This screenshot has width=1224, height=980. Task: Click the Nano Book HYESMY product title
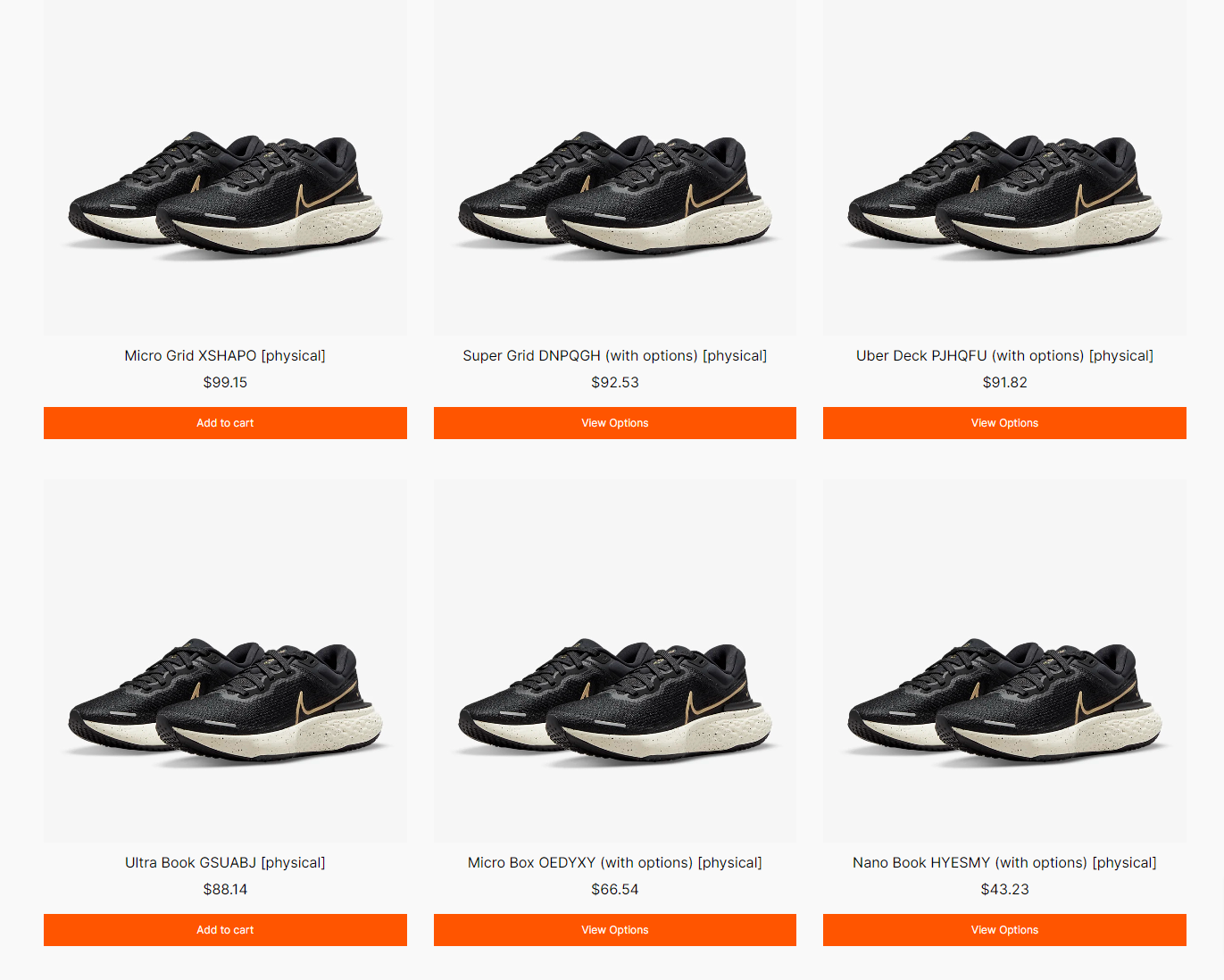[1004, 862]
